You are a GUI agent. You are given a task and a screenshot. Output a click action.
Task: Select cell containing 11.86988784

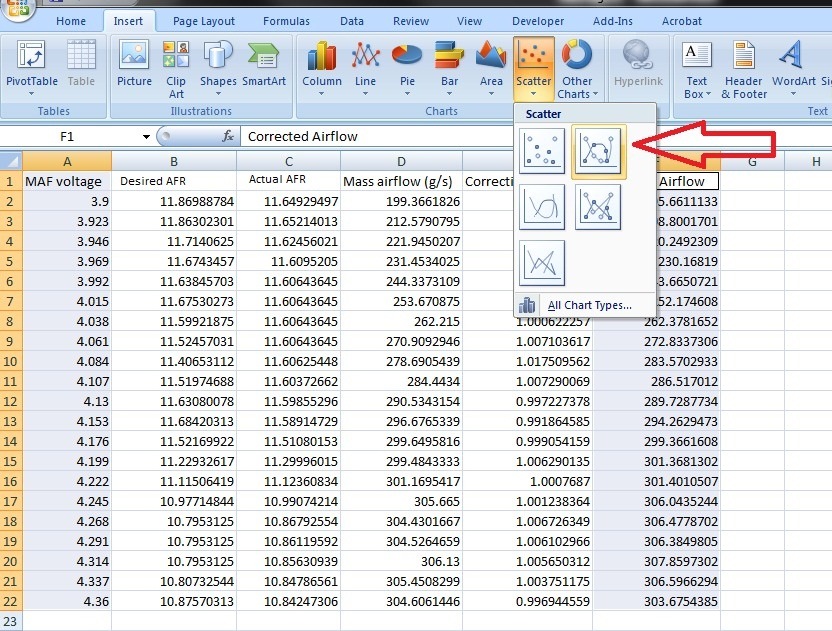pyautogui.click(x=174, y=201)
